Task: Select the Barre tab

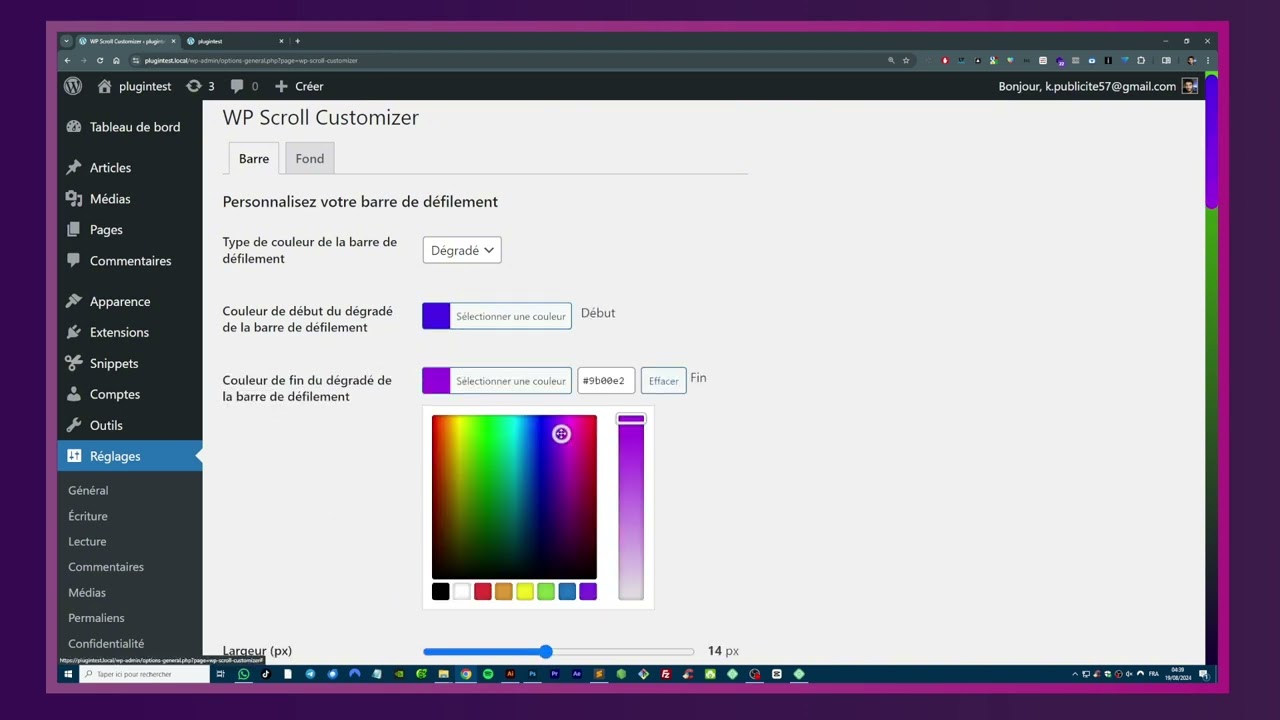Action: (254, 158)
